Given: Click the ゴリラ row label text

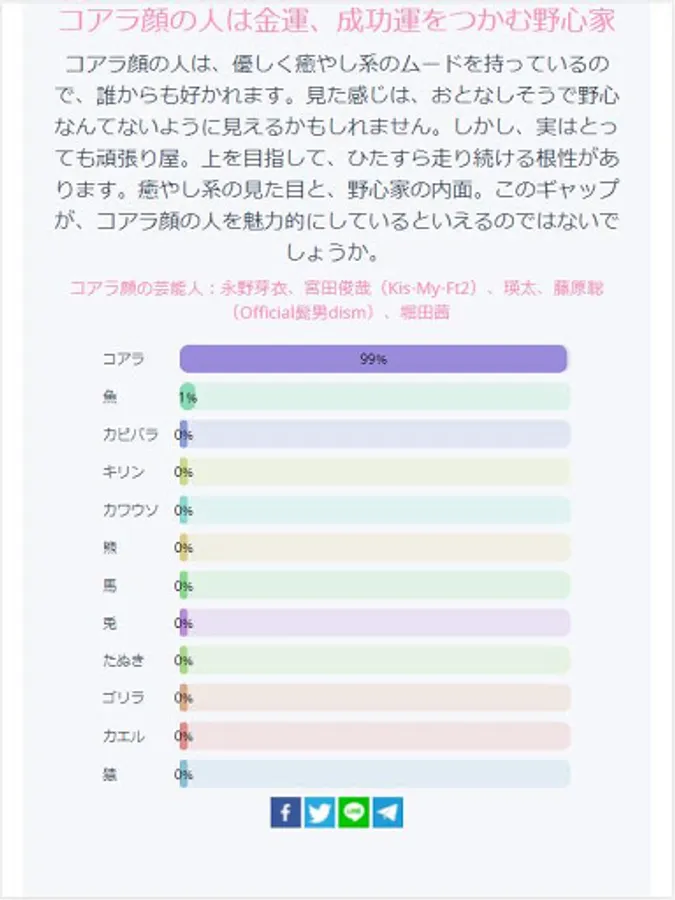Looking at the screenshot, I should pos(124,698).
